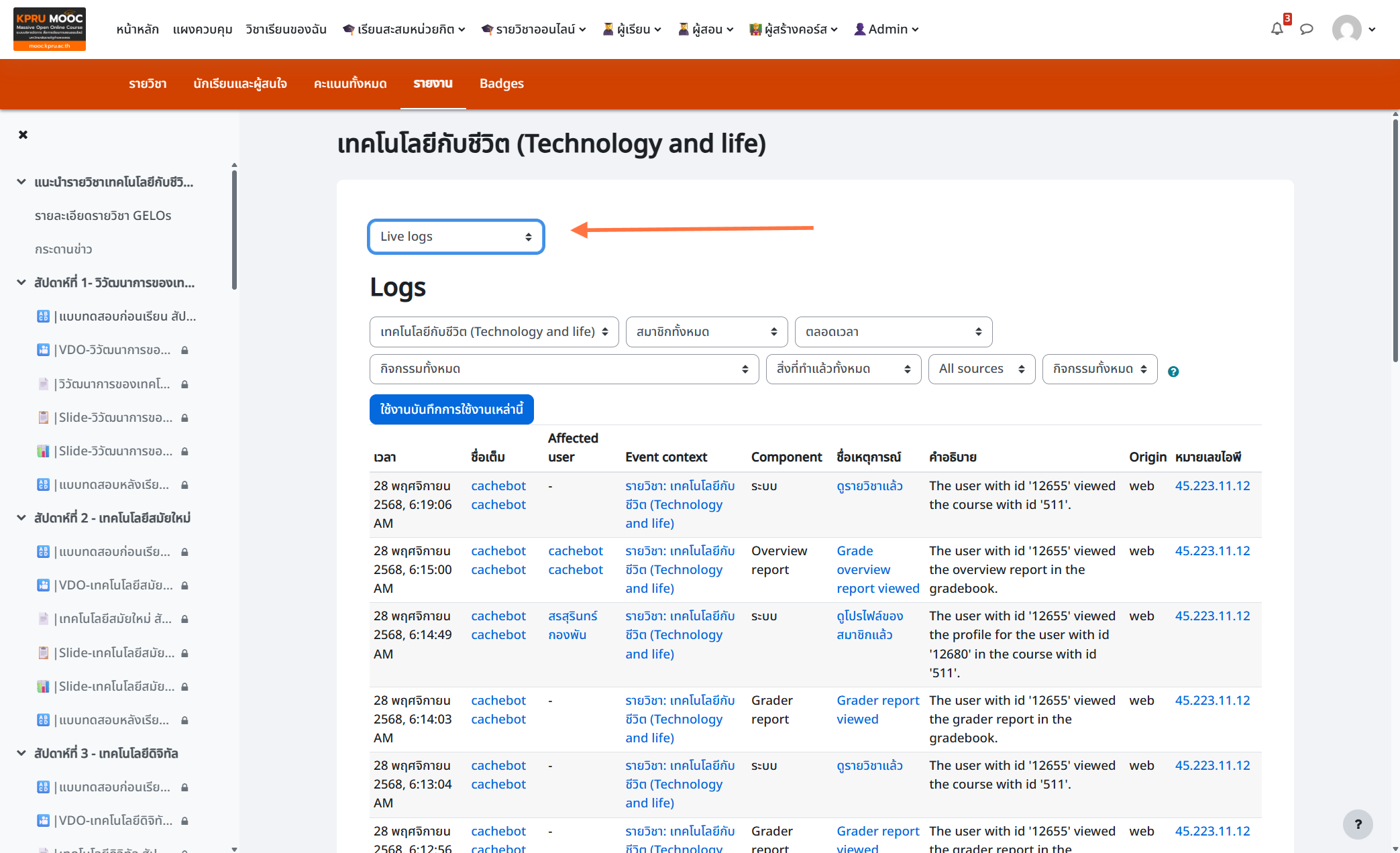Click the user avatar picture
The image size is (1400, 853).
click(x=1346, y=29)
